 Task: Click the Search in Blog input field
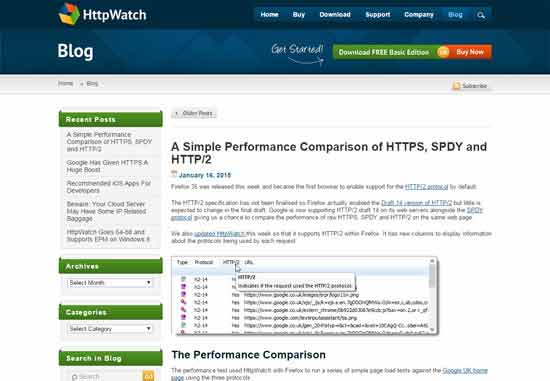click(105, 376)
